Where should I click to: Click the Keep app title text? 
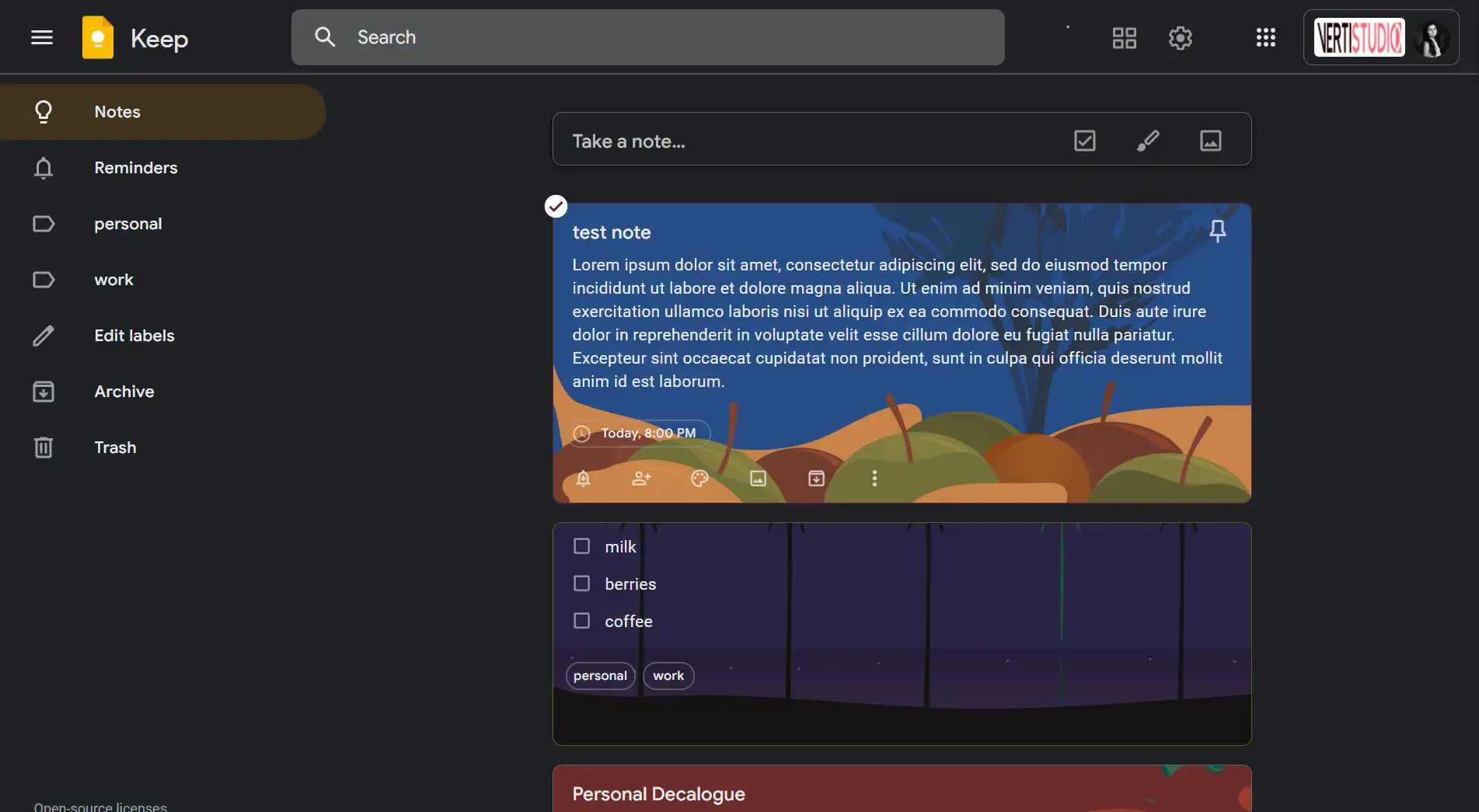pos(159,38)
